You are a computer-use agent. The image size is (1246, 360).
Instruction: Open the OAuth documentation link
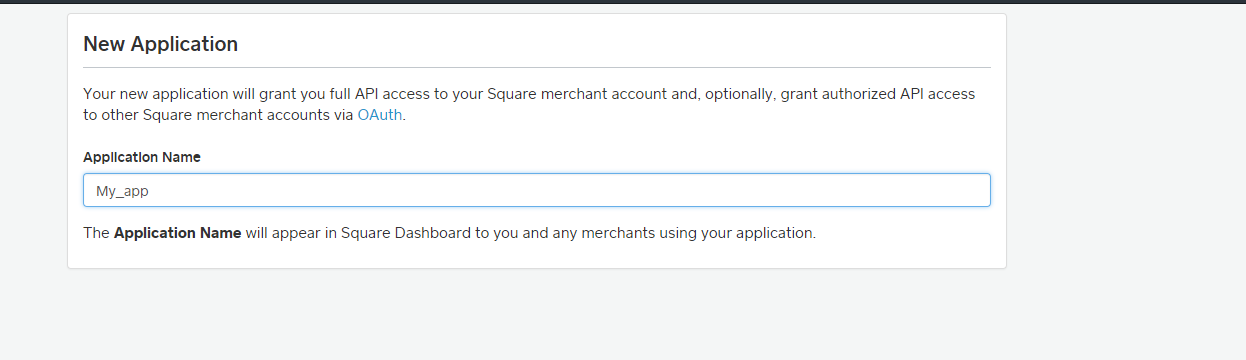point(380,115)
